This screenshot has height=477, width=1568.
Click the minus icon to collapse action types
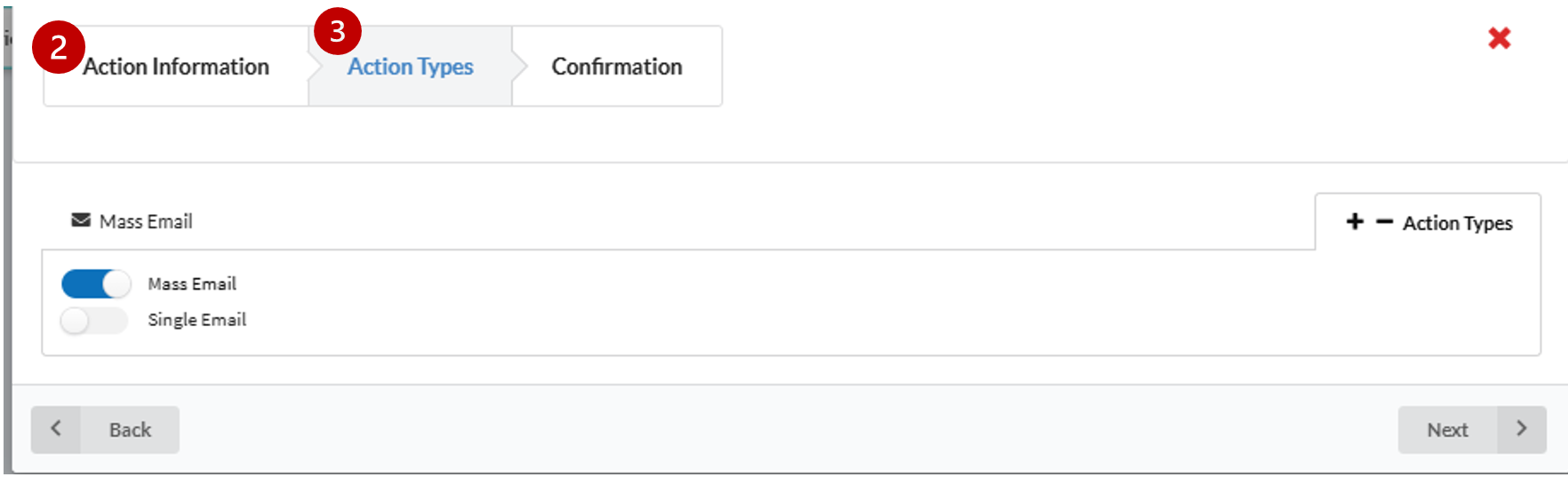point(1384,222)
